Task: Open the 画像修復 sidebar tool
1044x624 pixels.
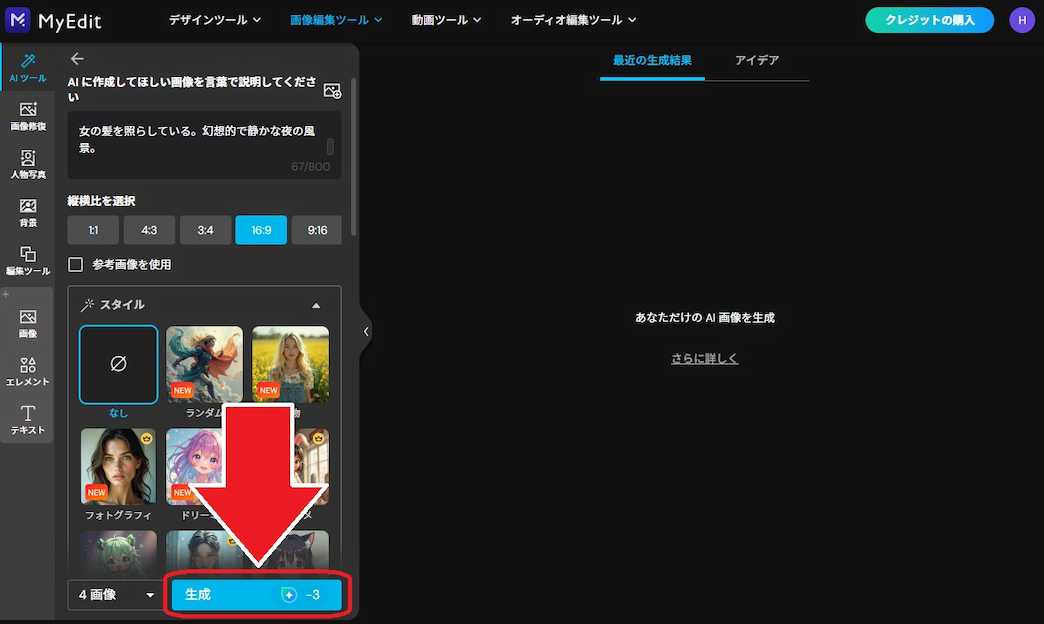Action: [27, 116]
